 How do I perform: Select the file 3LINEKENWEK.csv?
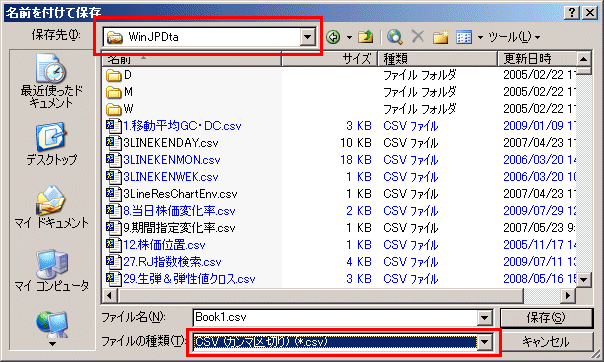click(162, 176)
